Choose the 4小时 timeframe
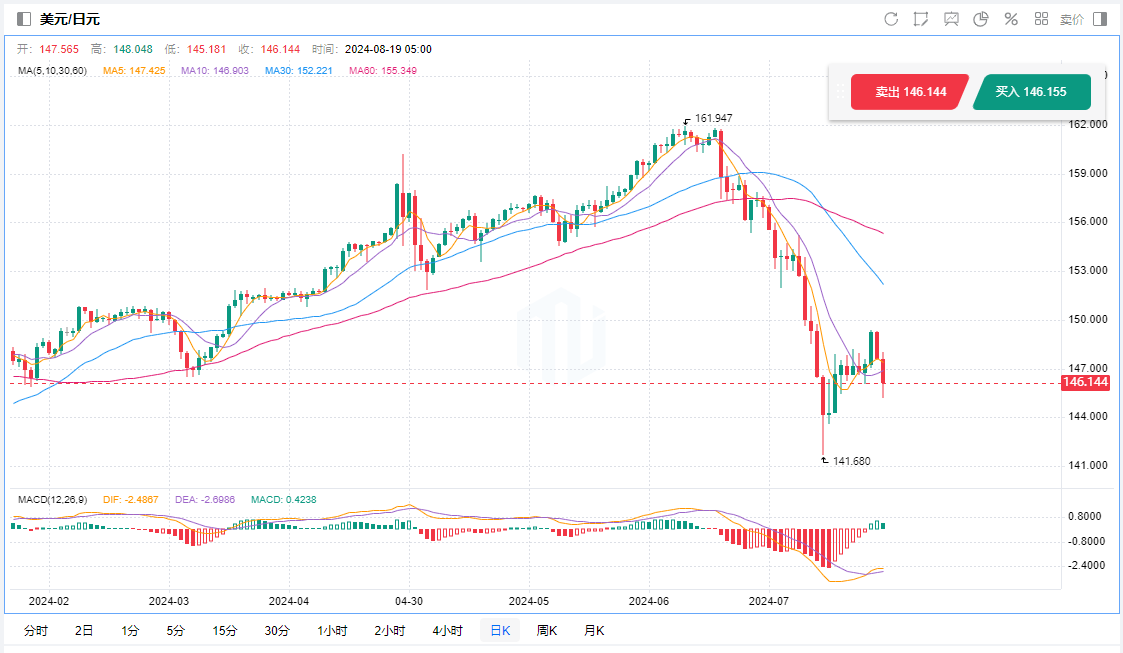Screen dimensions: 1123x653 click(x=447, y=631)
